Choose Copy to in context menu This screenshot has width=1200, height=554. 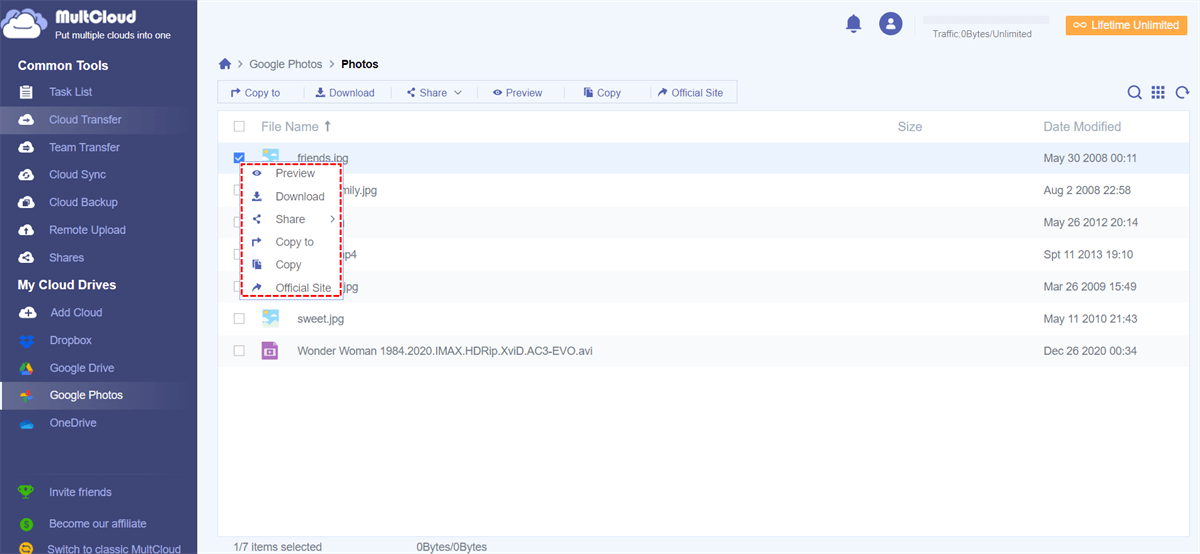pyautogui.click(x=292, y=242)
